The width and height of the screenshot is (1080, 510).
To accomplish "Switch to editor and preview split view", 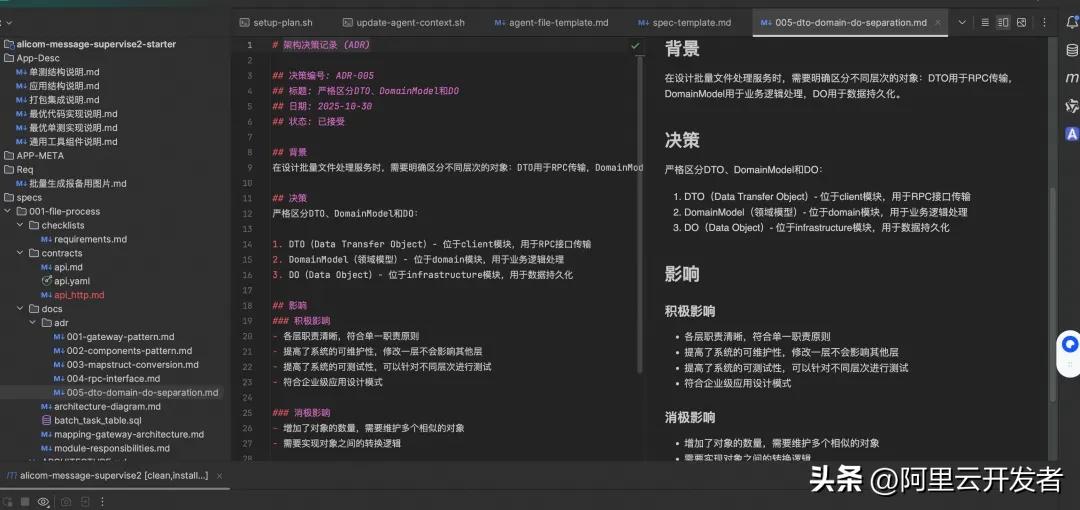I will [1004, 23].
